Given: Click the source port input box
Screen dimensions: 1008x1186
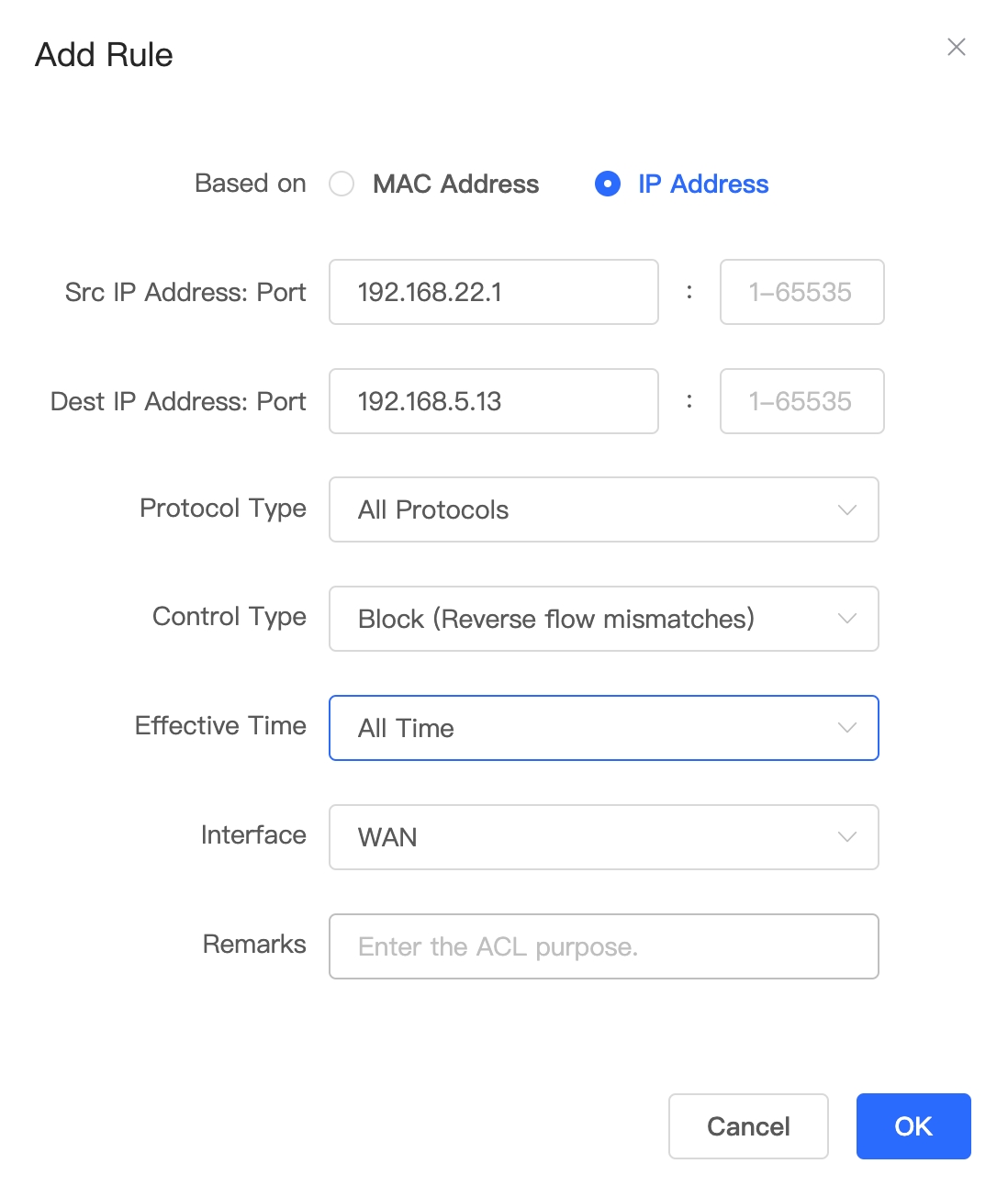Looking at the screenshot, I should pyautogui.click(x=802, y=292).
